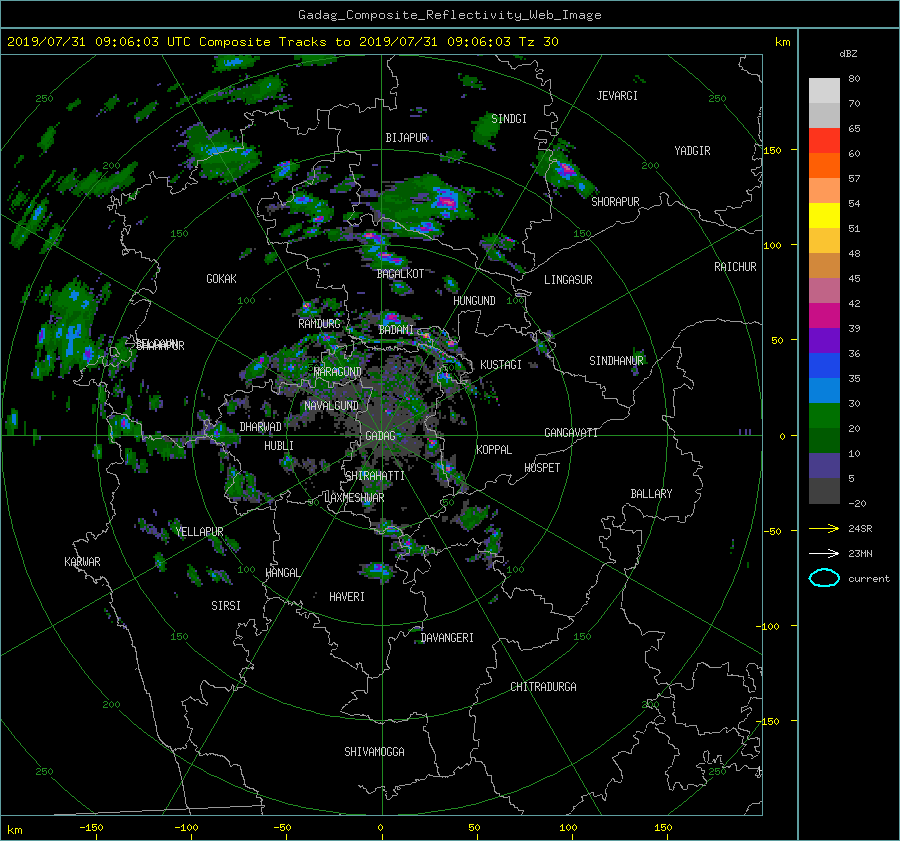Click the BIJAPUR city label
900x841 pixels.
tap(406, 138)
